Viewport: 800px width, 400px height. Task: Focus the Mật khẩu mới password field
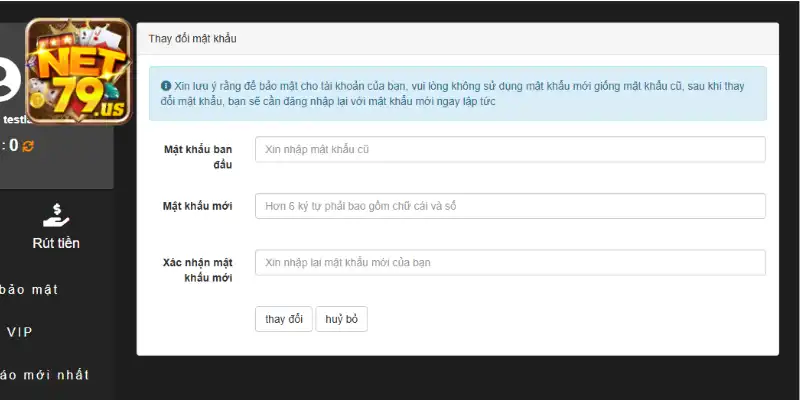510,206
